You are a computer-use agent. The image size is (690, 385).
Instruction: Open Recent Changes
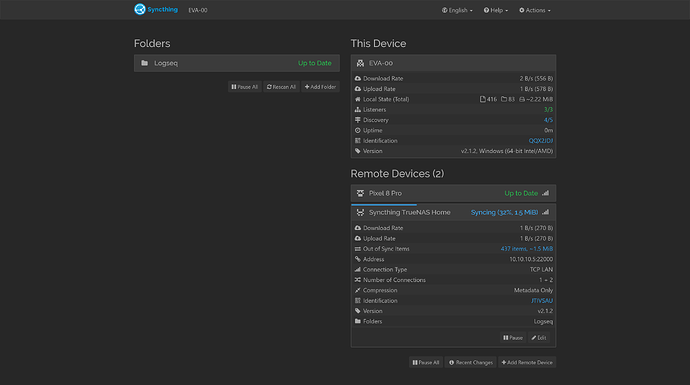click(x=471, y=363)
